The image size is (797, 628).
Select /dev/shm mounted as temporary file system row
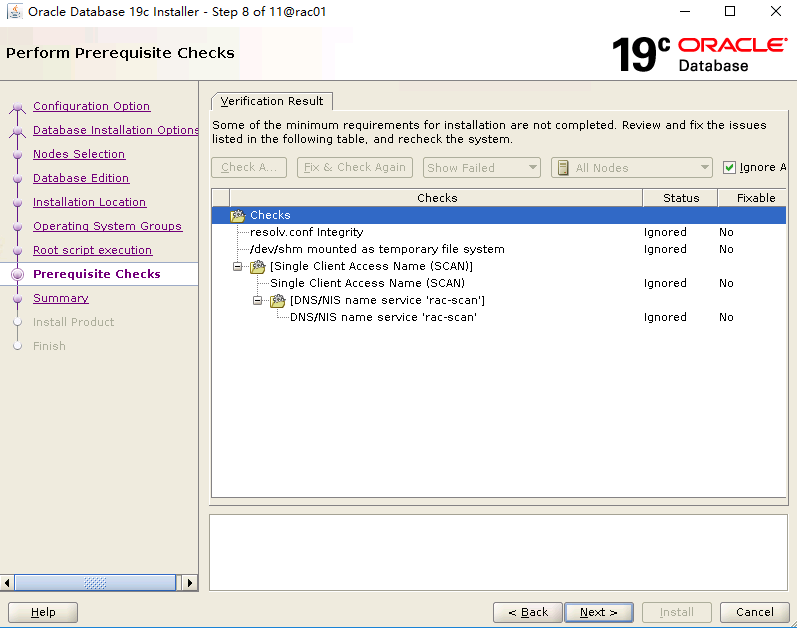[499, 249]
